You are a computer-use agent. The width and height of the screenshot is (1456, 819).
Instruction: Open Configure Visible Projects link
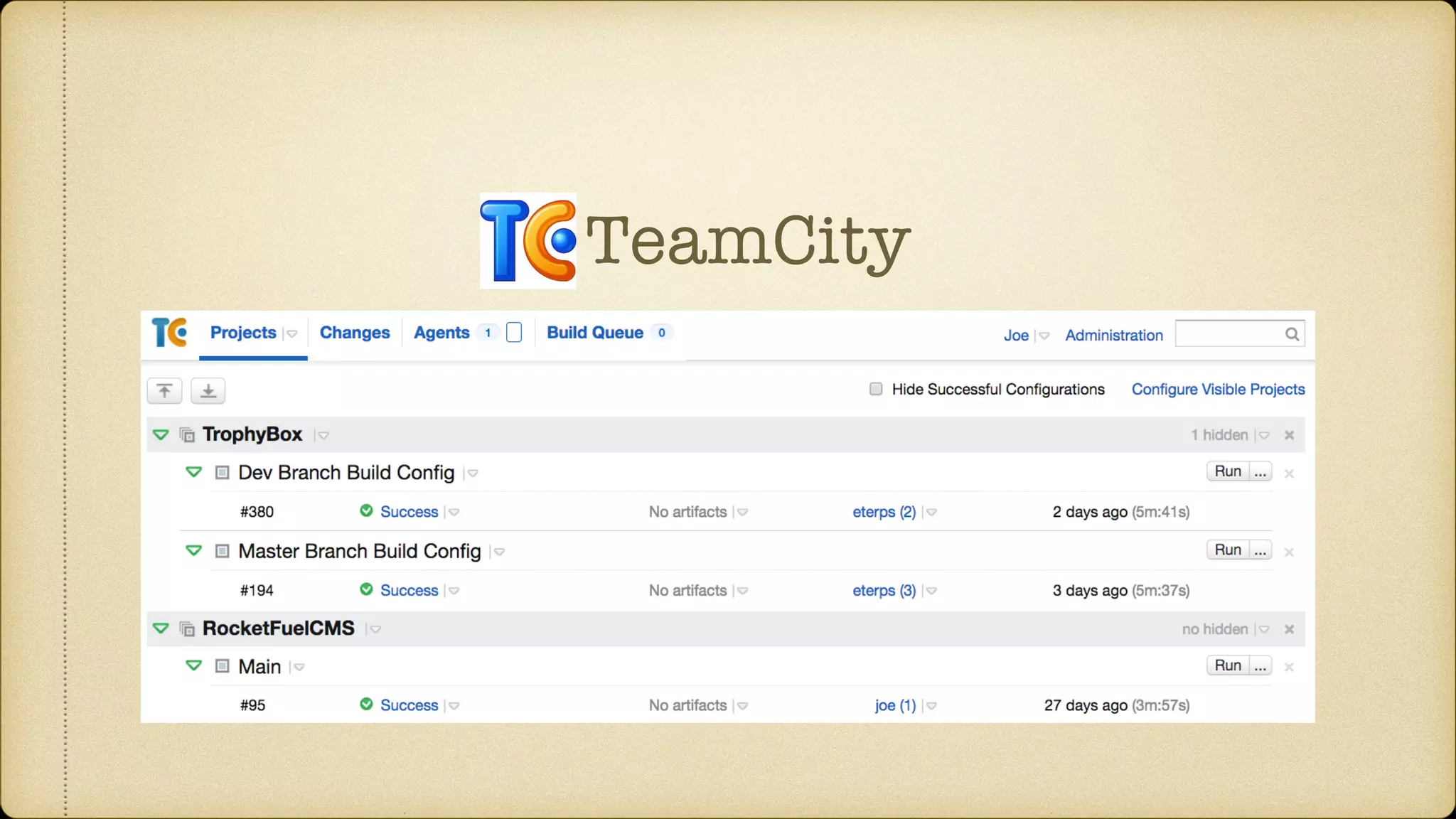(1218, 390)
